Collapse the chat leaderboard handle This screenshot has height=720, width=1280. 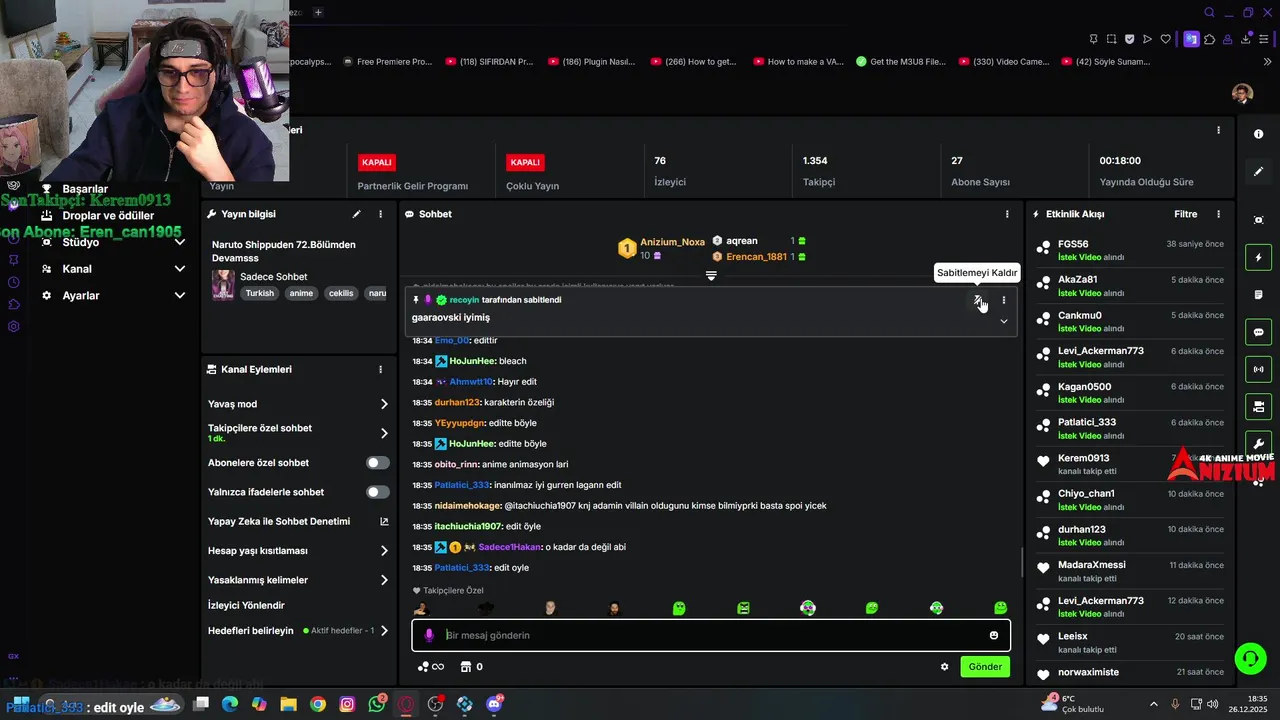(x=711, y=276)
